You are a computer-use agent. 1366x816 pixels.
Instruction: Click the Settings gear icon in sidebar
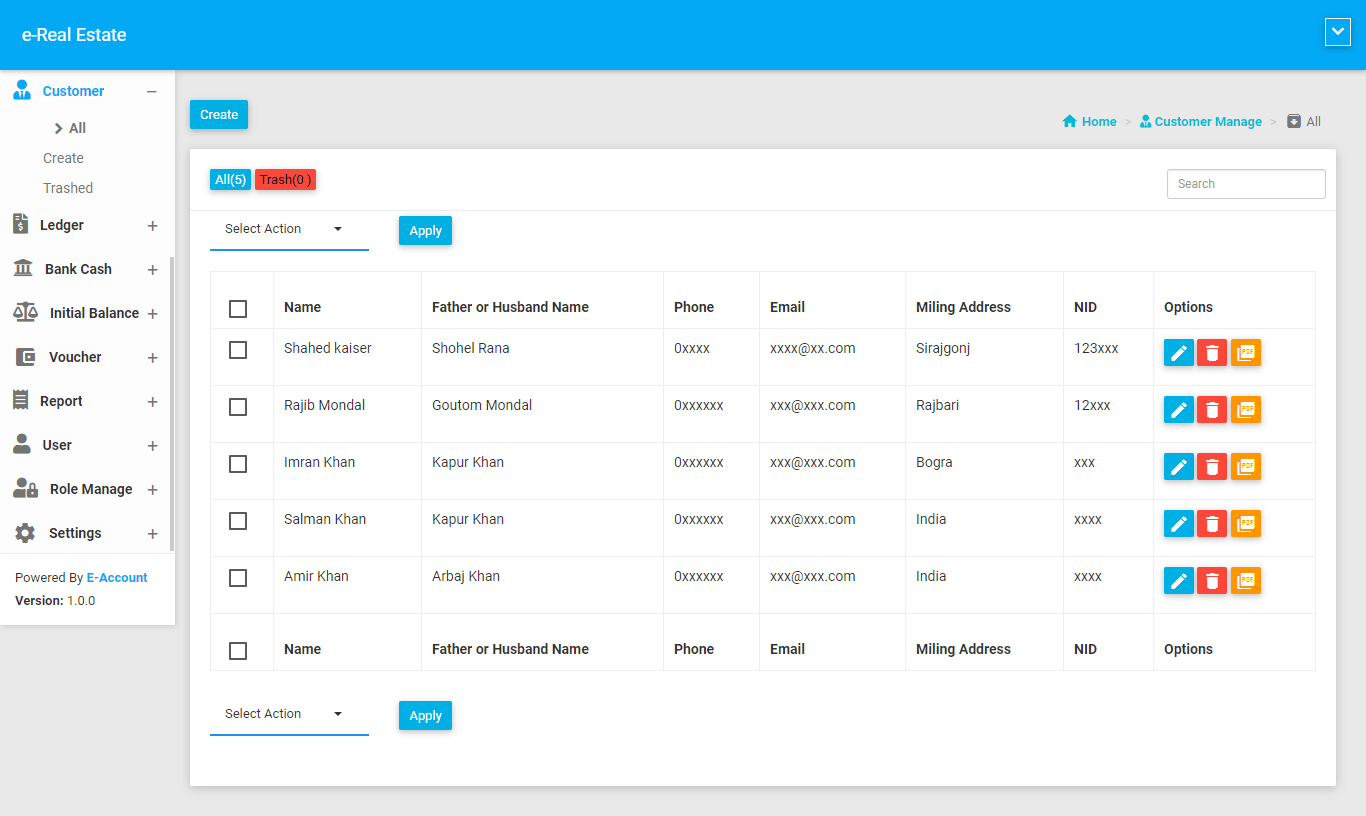click(25, 533)
